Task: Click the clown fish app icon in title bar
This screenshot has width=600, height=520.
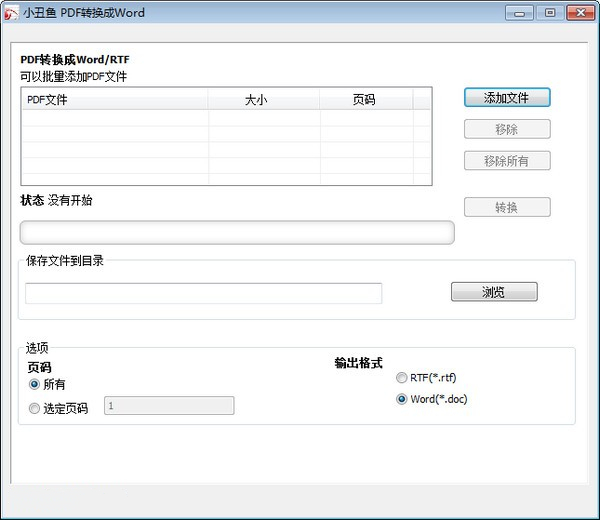Action: coord(11,13)
